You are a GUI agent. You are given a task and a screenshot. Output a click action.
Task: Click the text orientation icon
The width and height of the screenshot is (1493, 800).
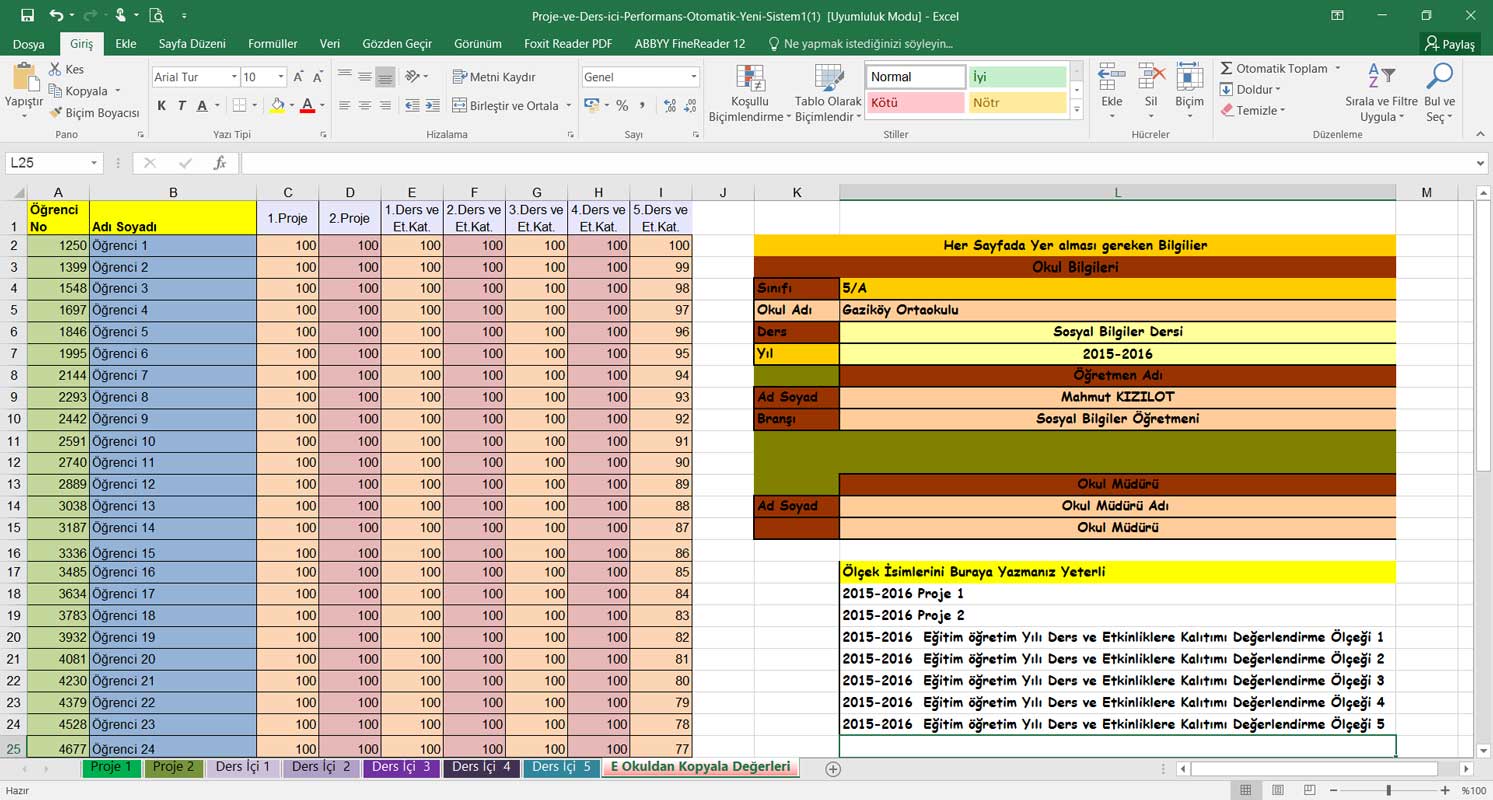[x=412, y=77]
